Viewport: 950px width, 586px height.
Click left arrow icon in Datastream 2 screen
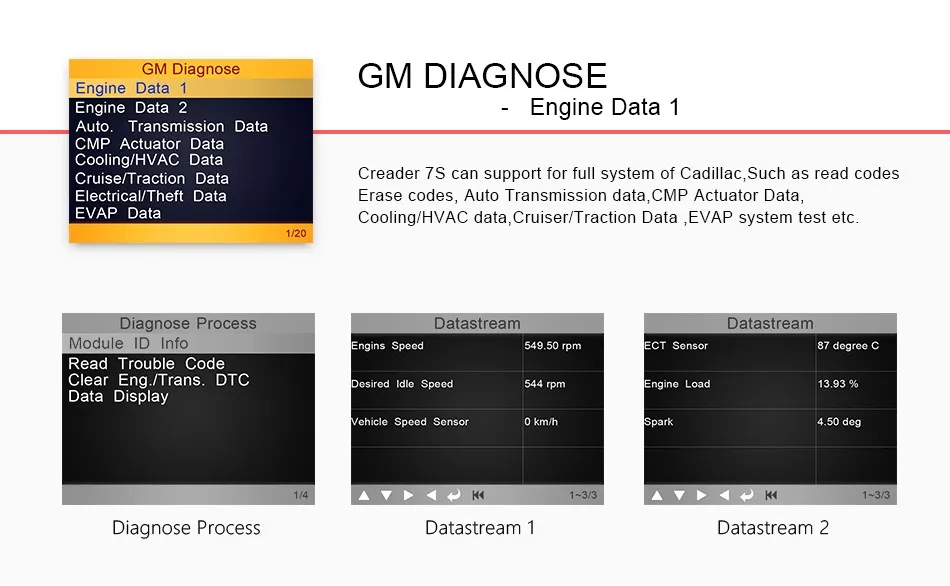click(725, 495)
